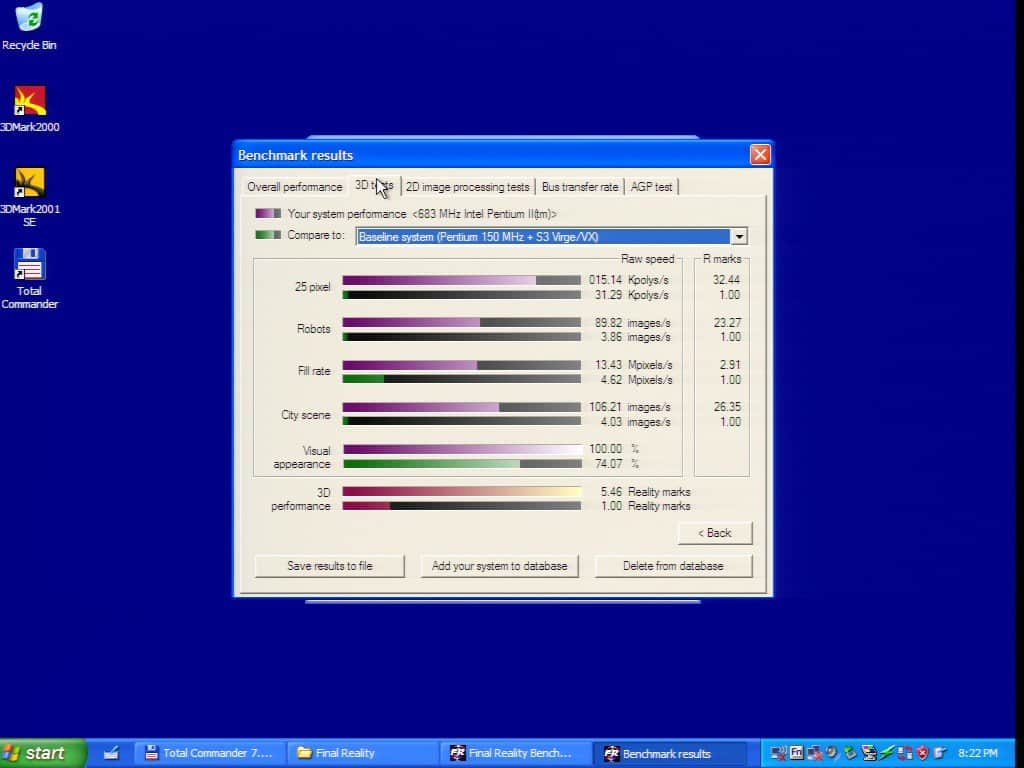The height and width of the screenshot is (768, 1024).
Task: Click the "683 MHz Intel Pentium II" text
Action: pyautogui.click(x=484, y=214)
